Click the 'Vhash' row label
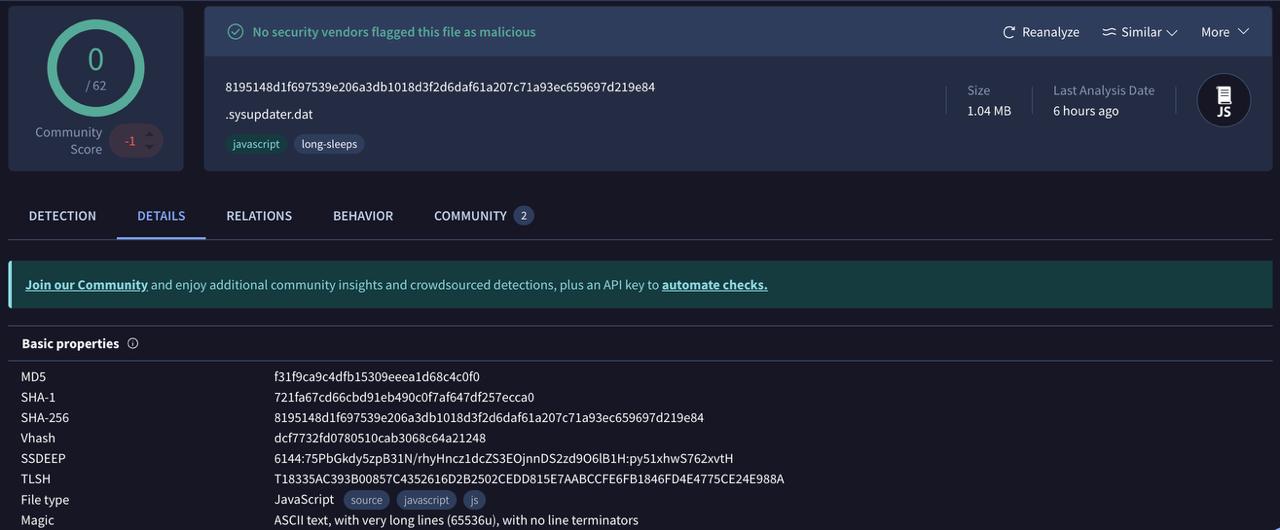The width and height of the screenshot is (1280, 530). [38, 438]
